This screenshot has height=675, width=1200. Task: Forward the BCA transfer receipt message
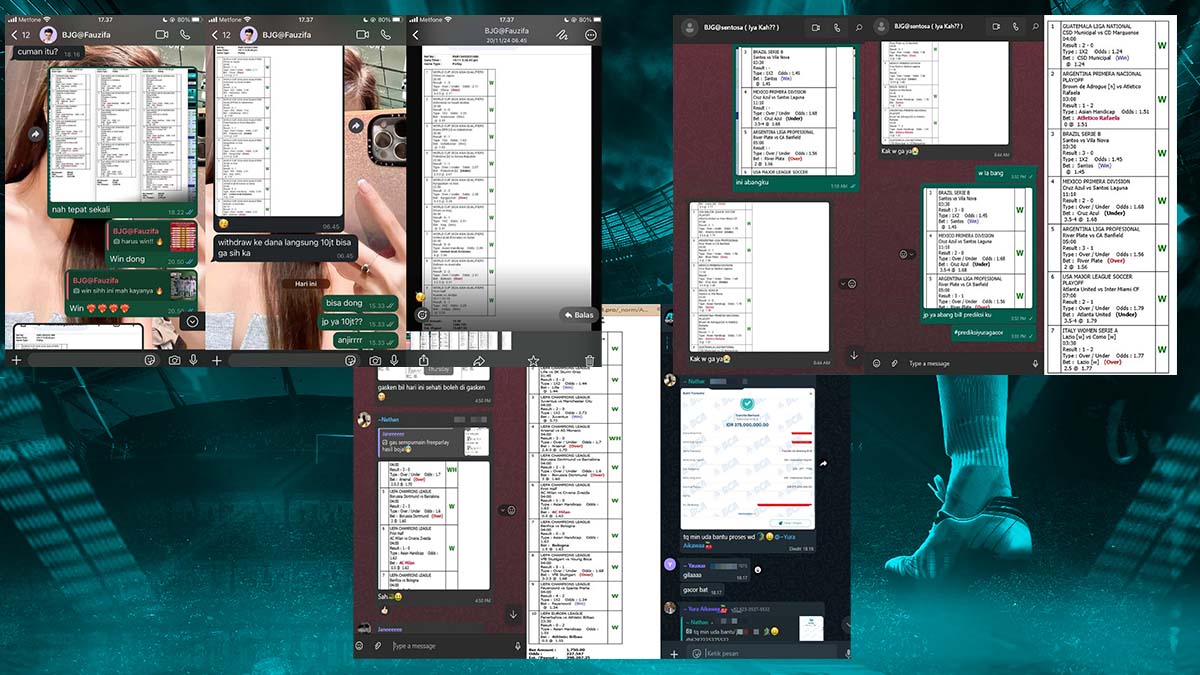pyautogui.click(x=822, y=463)
